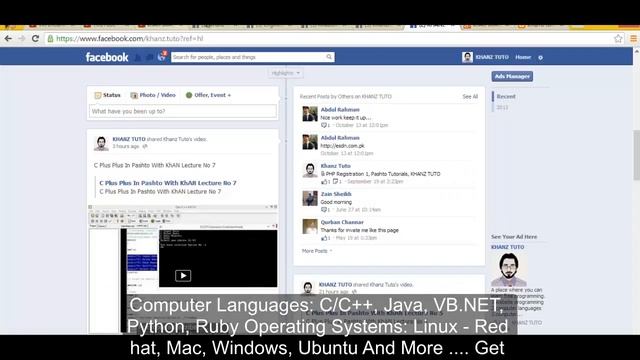Open the friend requests icon in the header

click(138, 58)
